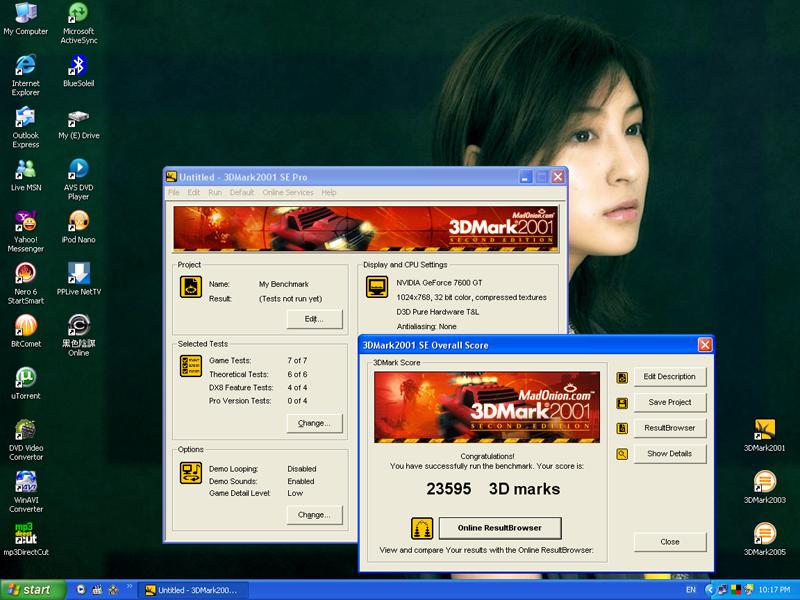The image size is (800, 600).
Task: Click the Project icon in the 3DMark main window
Action: [191, 287]
